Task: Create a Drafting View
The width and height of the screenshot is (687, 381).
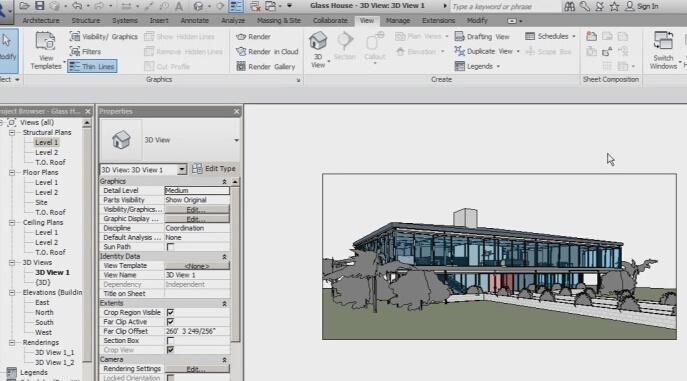Action: pyautogui.click(x=482, y=36)
